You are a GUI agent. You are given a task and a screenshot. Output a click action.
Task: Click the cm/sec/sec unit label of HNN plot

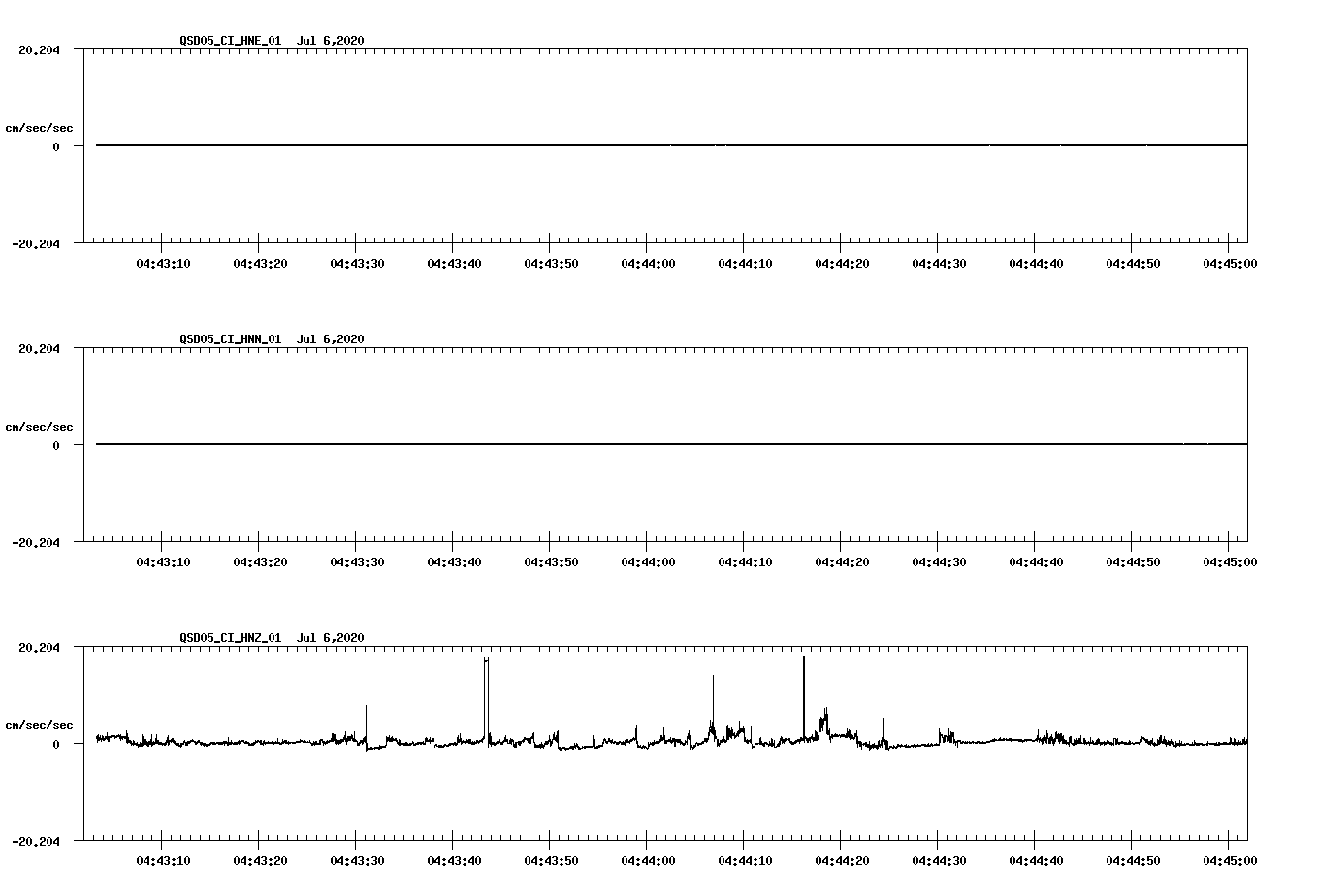click(x=39, y=427)
